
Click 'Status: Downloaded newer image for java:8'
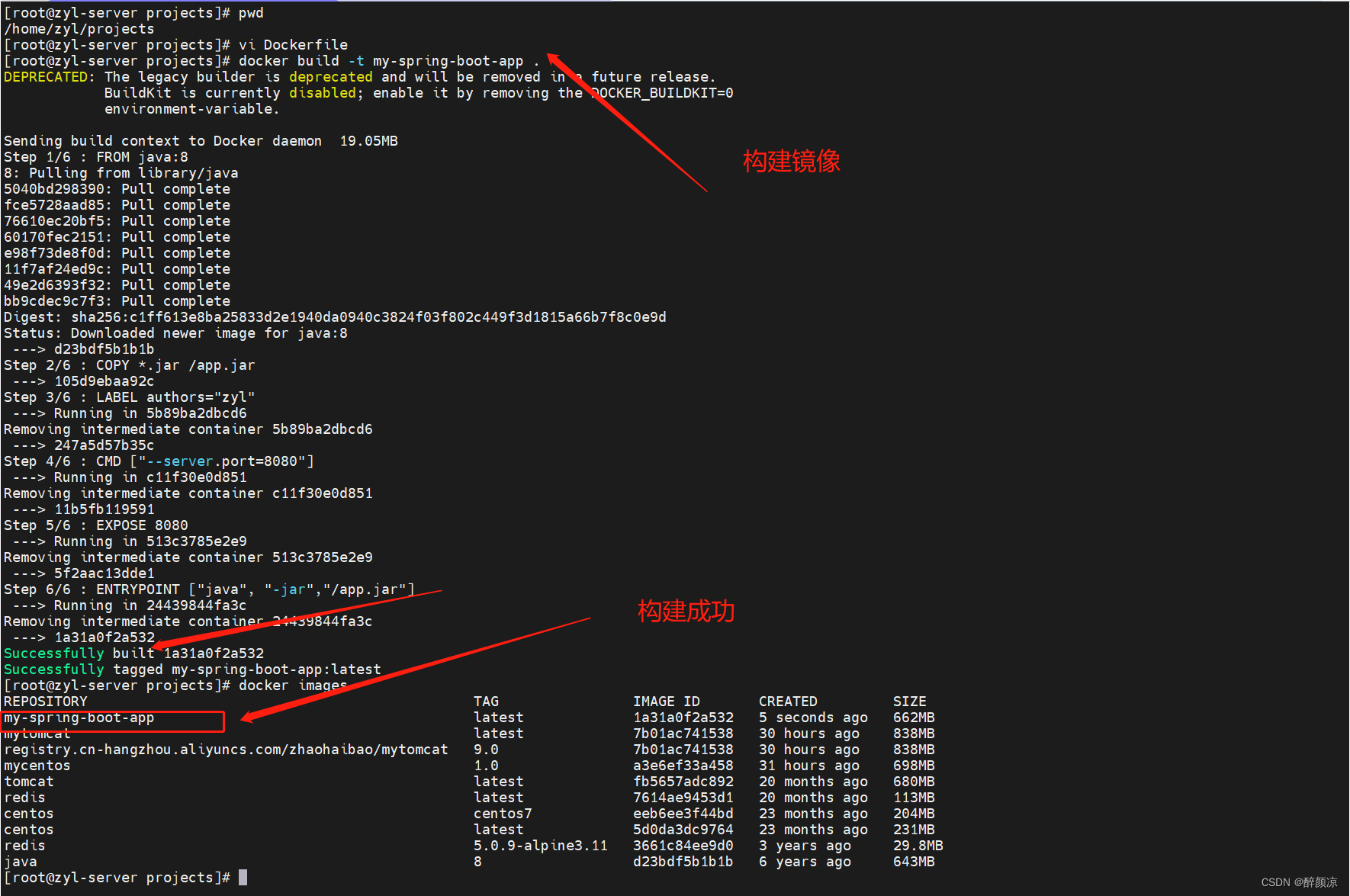coord(175,333)
